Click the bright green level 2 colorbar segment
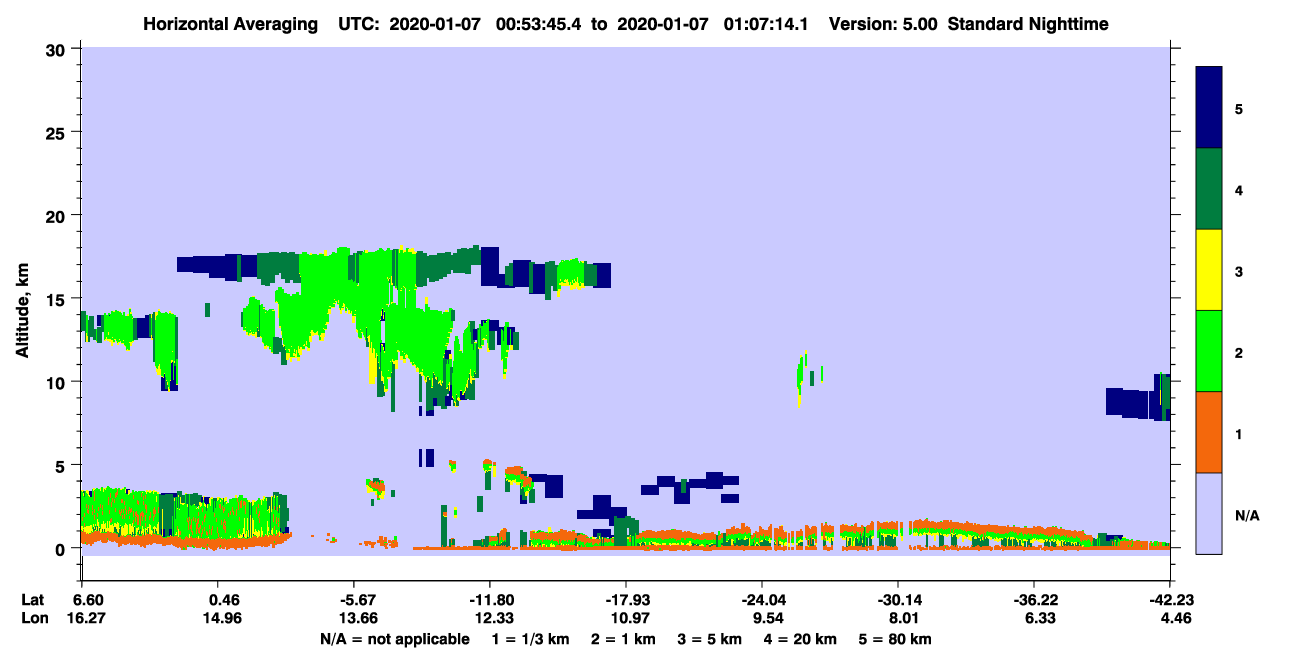This screenshot has width=1300, height=667. pos(1209,351)
